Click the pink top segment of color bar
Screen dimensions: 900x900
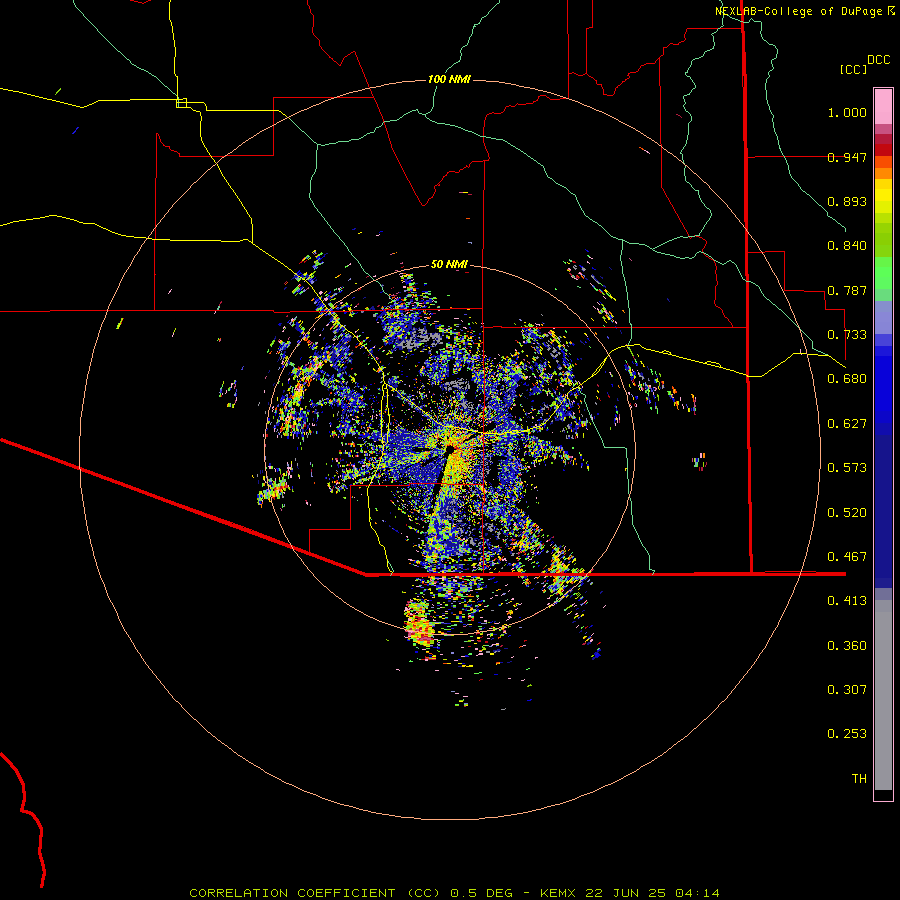pyautogui.click(x=883, y=107)
